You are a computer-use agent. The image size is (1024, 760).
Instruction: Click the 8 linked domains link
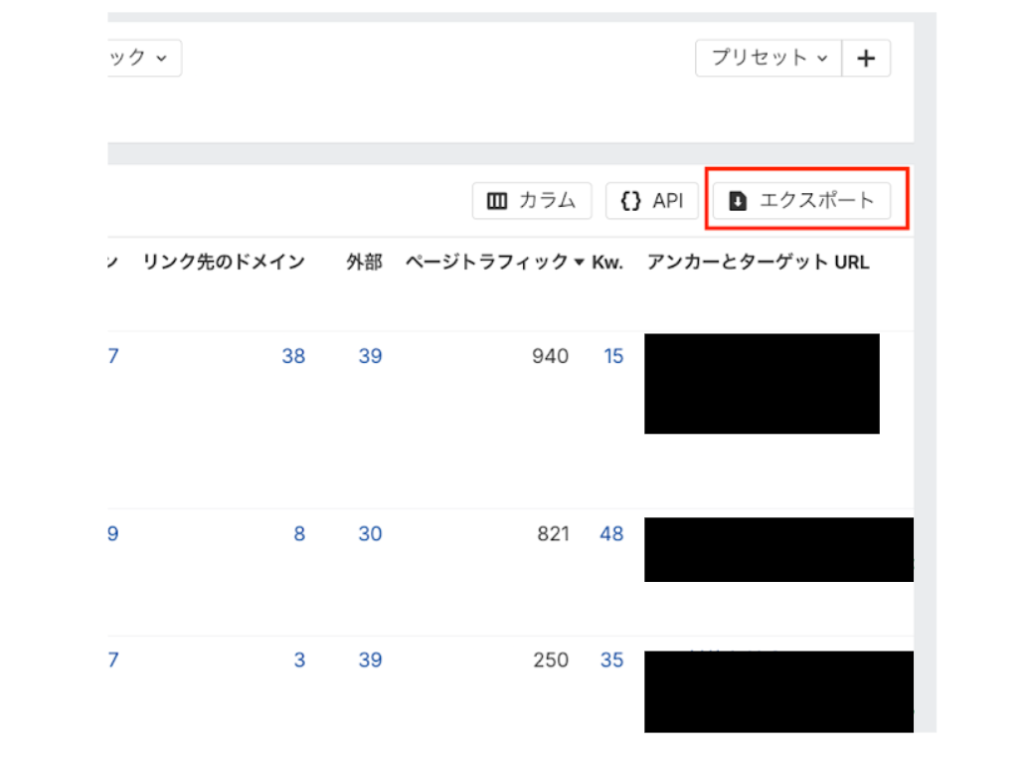pyautogui.click(x=299, y=534)
